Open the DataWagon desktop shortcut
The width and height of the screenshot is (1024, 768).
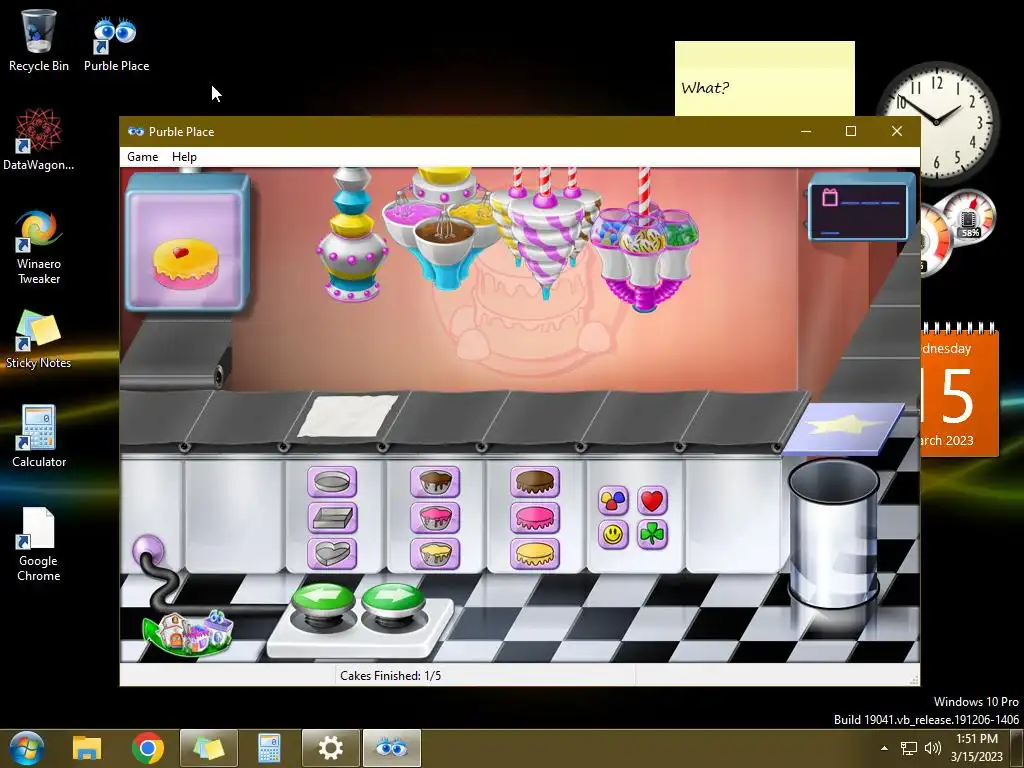click(39, 140)
